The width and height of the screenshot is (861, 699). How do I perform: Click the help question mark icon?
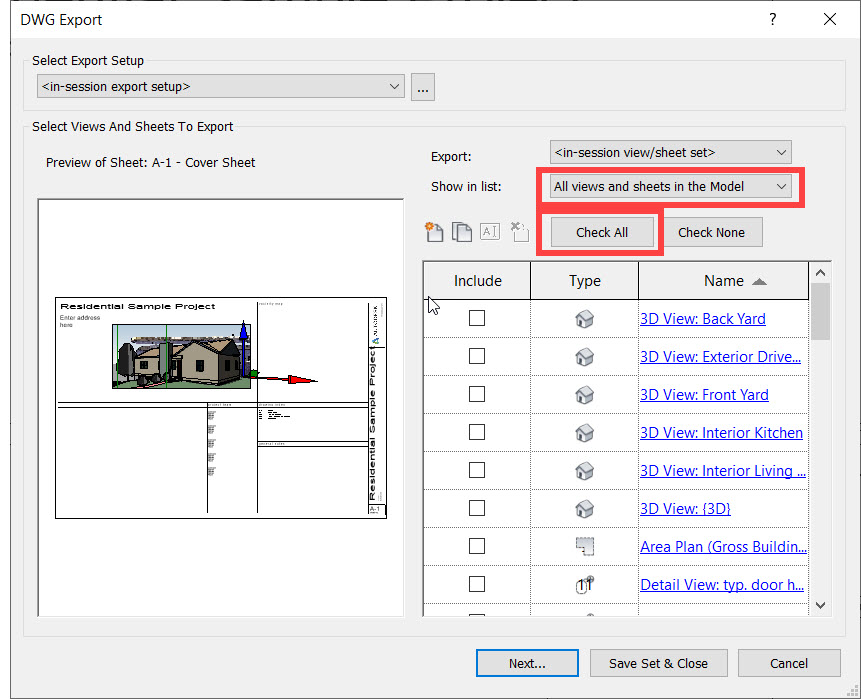773,19
